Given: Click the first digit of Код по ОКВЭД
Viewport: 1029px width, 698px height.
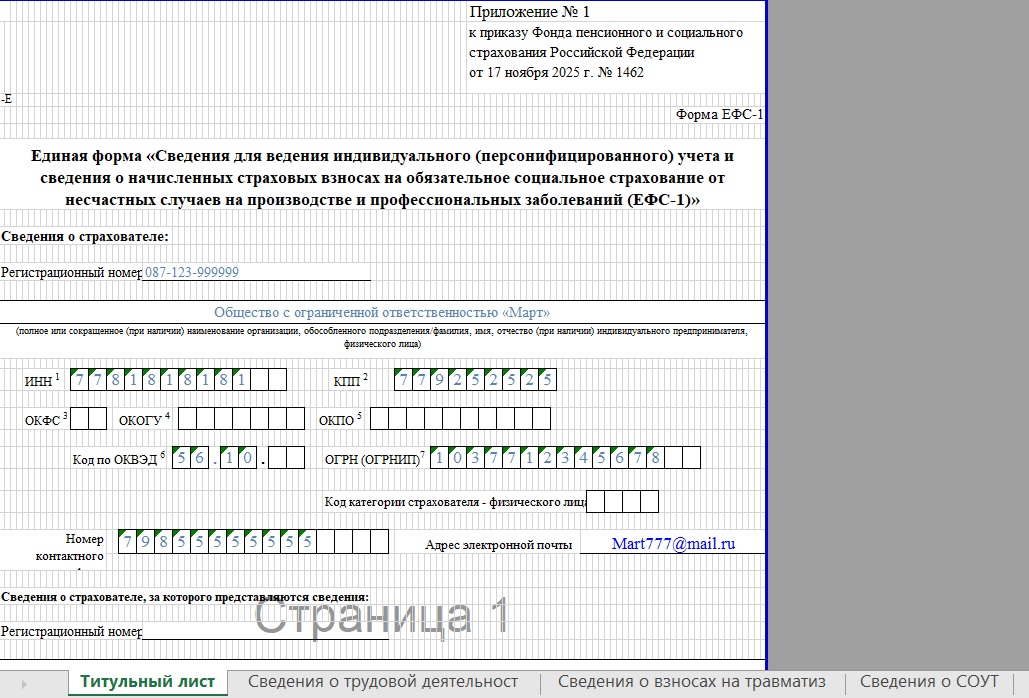Looking at the screenshot, I should (181, 458).
